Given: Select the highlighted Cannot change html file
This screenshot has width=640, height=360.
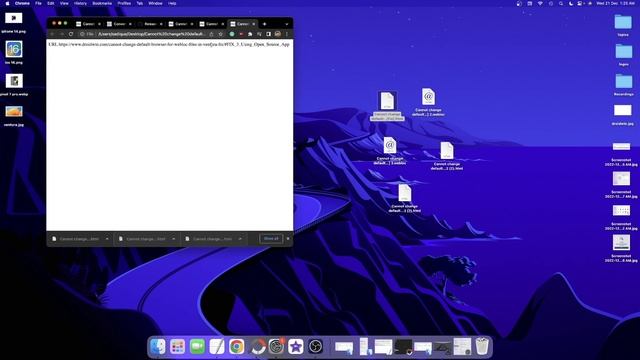Looking at the screenshot, I should click(x=387, y=105).
